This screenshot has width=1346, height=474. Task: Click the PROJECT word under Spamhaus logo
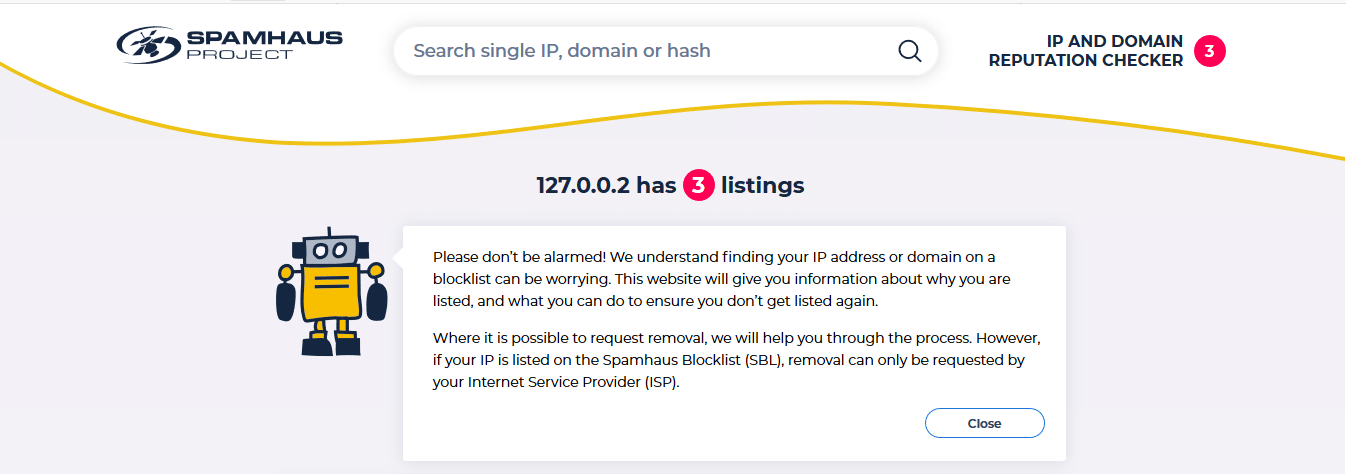coord(240,54)
